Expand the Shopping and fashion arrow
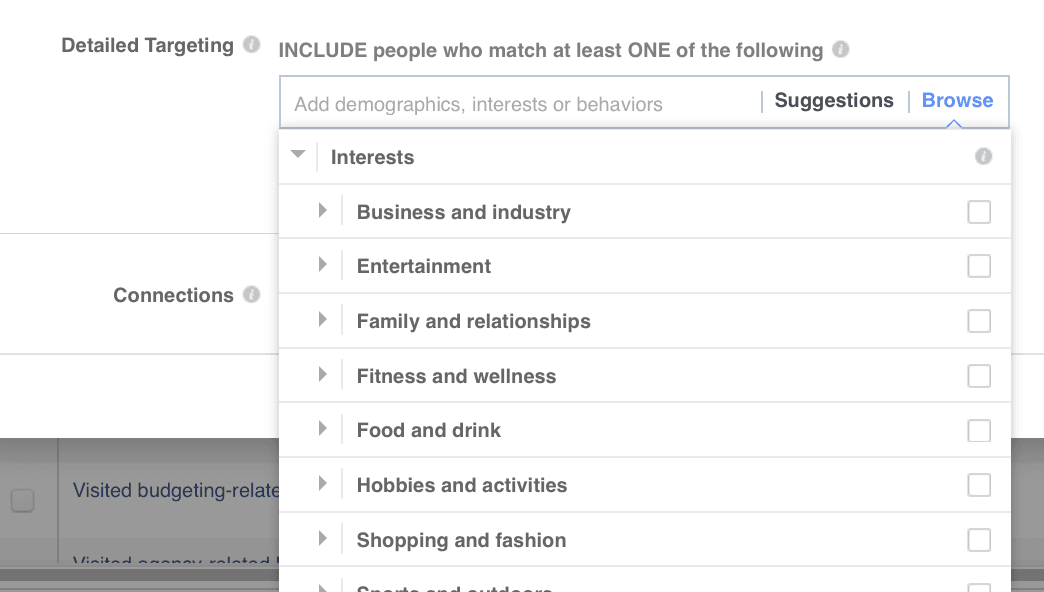Viewport: 1044px width, 592px height. point(322,539)
